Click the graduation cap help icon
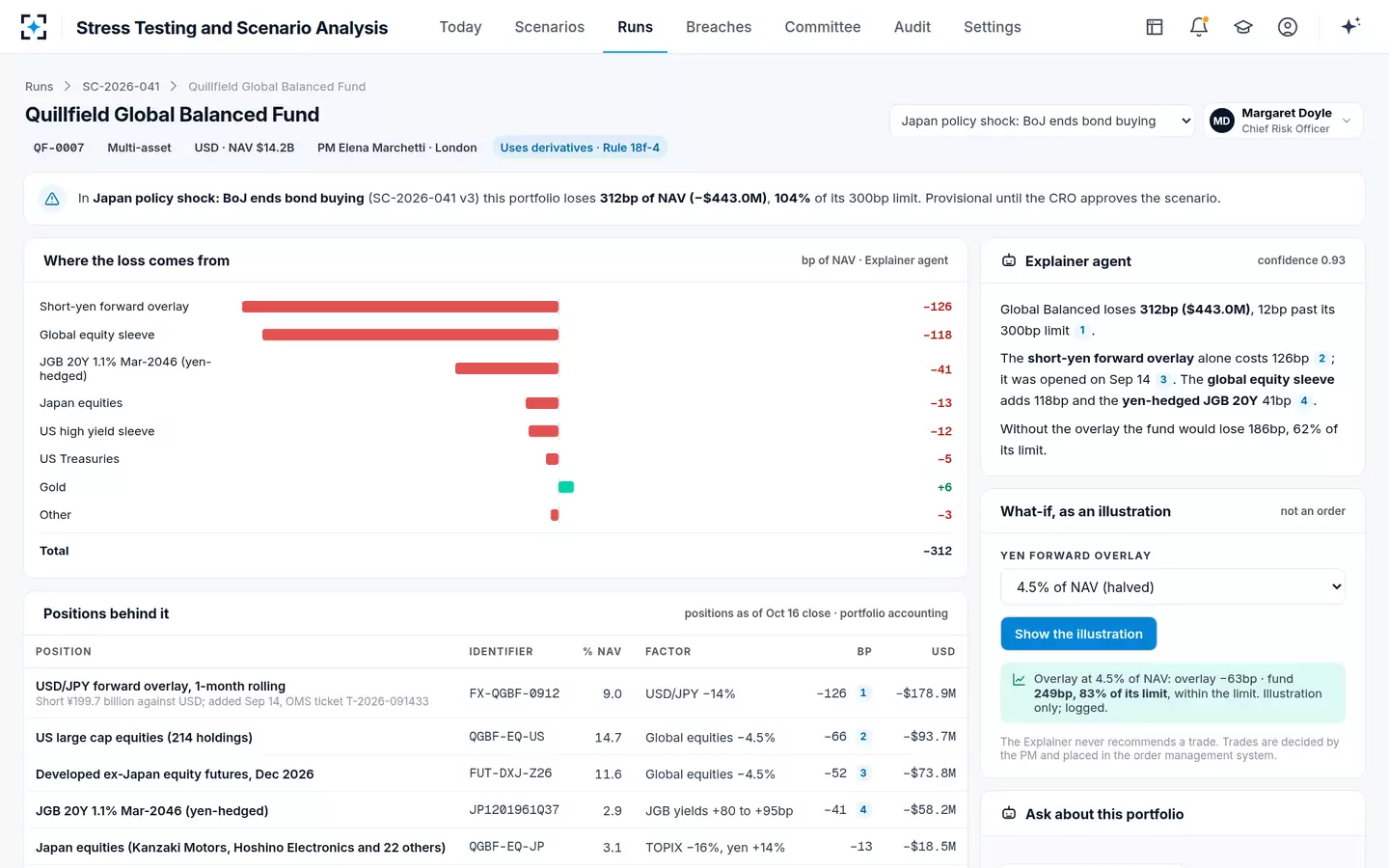 coord(1243,27)
